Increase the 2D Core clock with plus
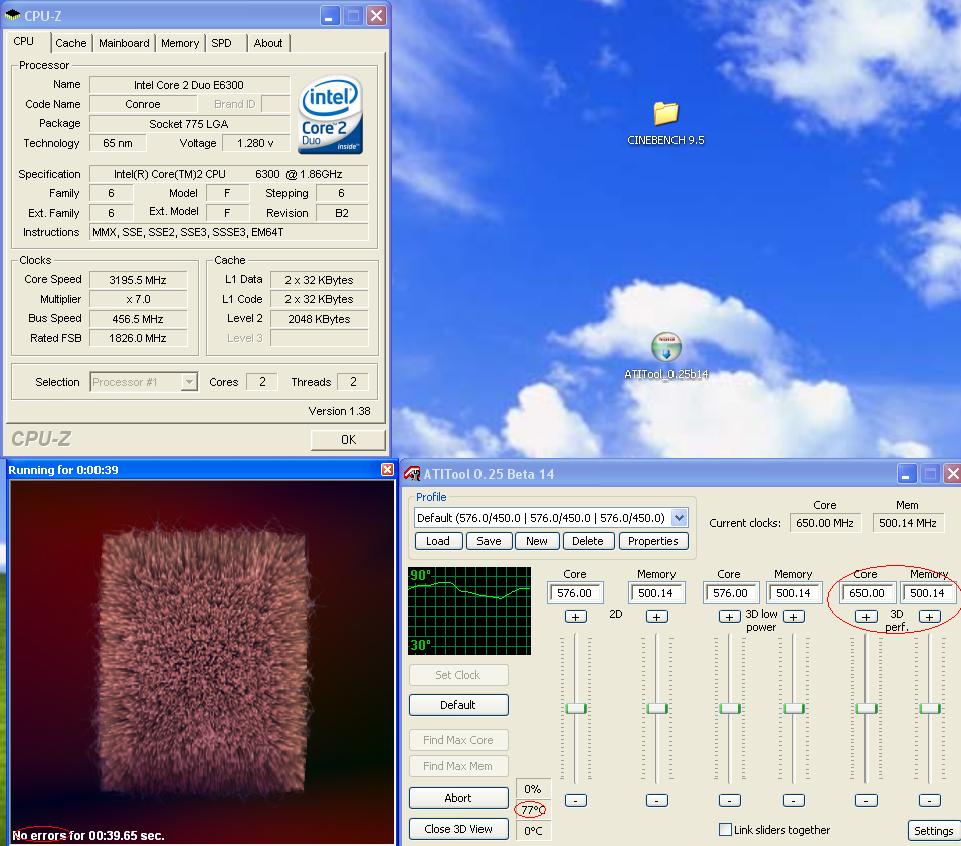 [x=575, y=617]
